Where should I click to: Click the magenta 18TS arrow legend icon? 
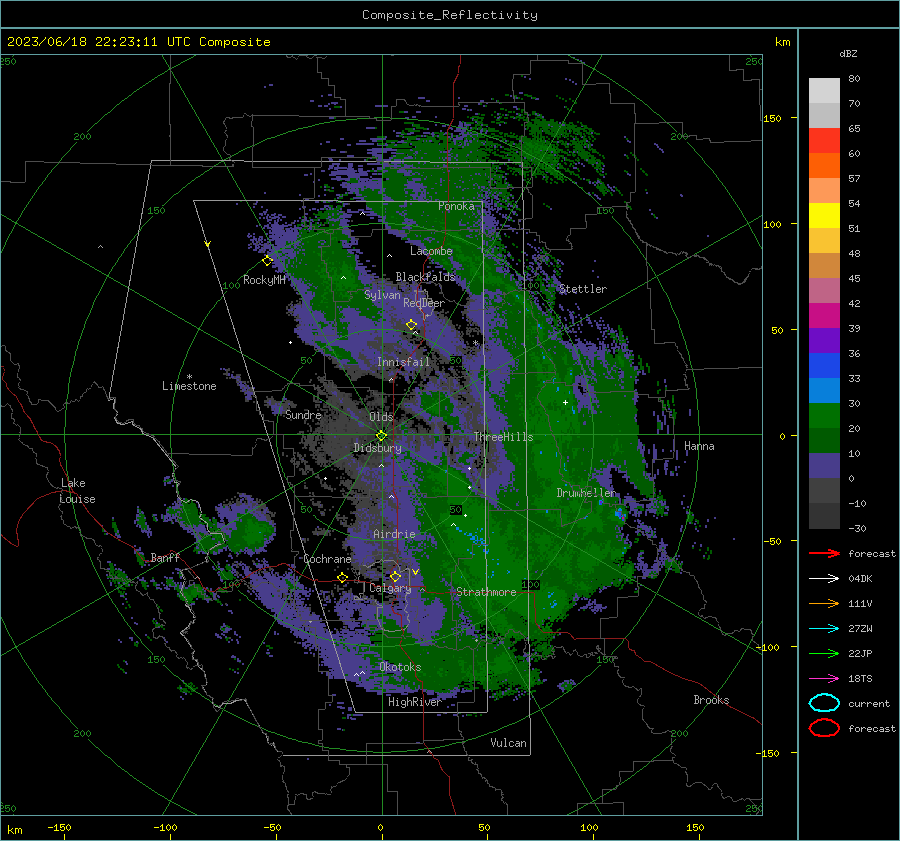(824, 679)
